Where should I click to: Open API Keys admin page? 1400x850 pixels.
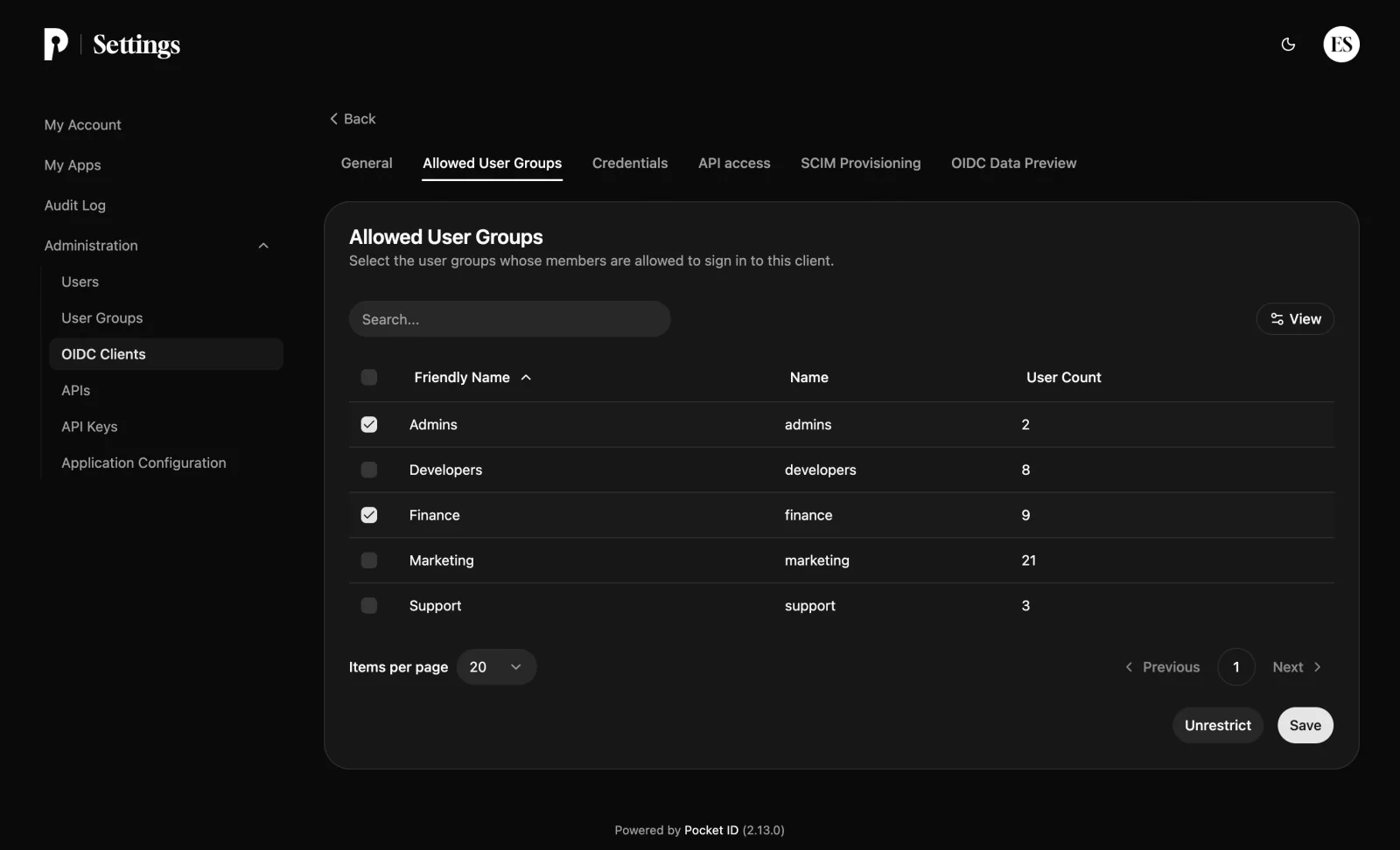point(89,427)
